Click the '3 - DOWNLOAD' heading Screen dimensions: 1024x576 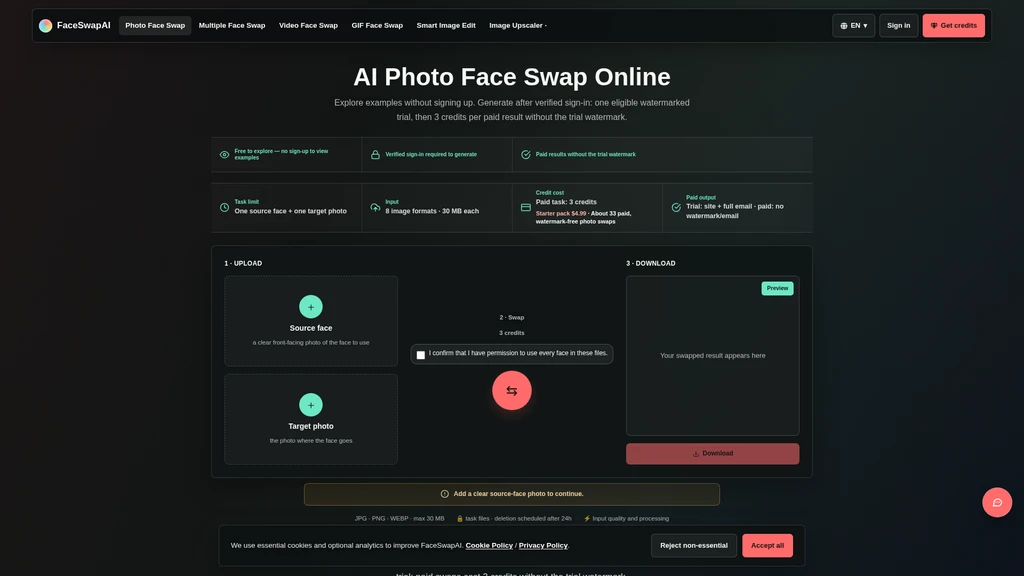pyautogui.click(x=650, y=263)
